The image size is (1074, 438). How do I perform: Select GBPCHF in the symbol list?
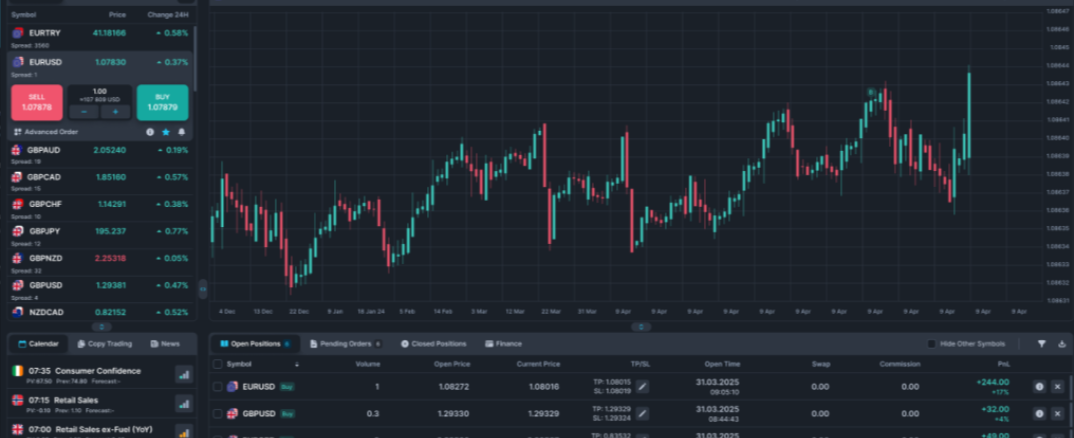pos(100,208)
